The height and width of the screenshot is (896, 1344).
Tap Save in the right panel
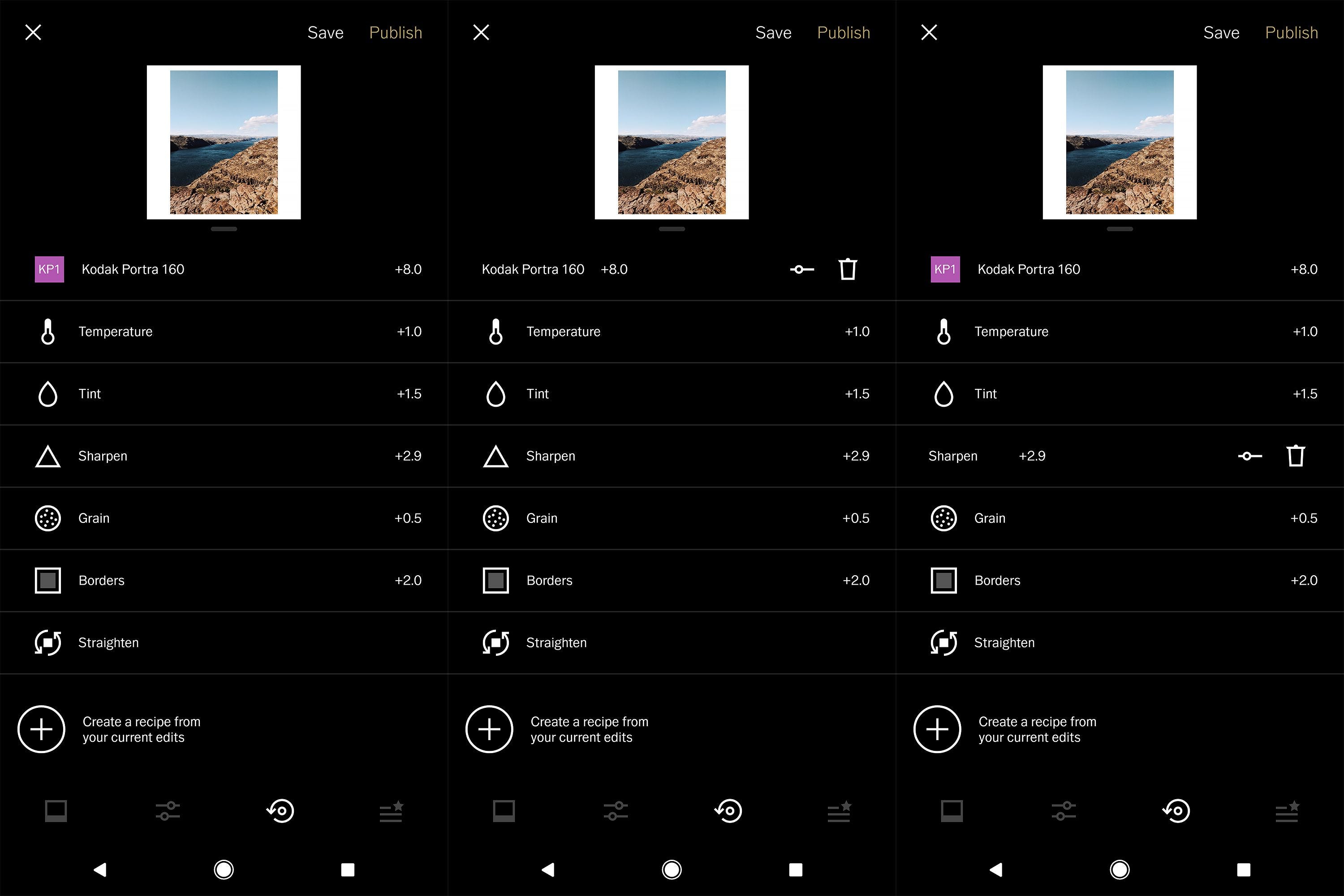pos(1221,33)
